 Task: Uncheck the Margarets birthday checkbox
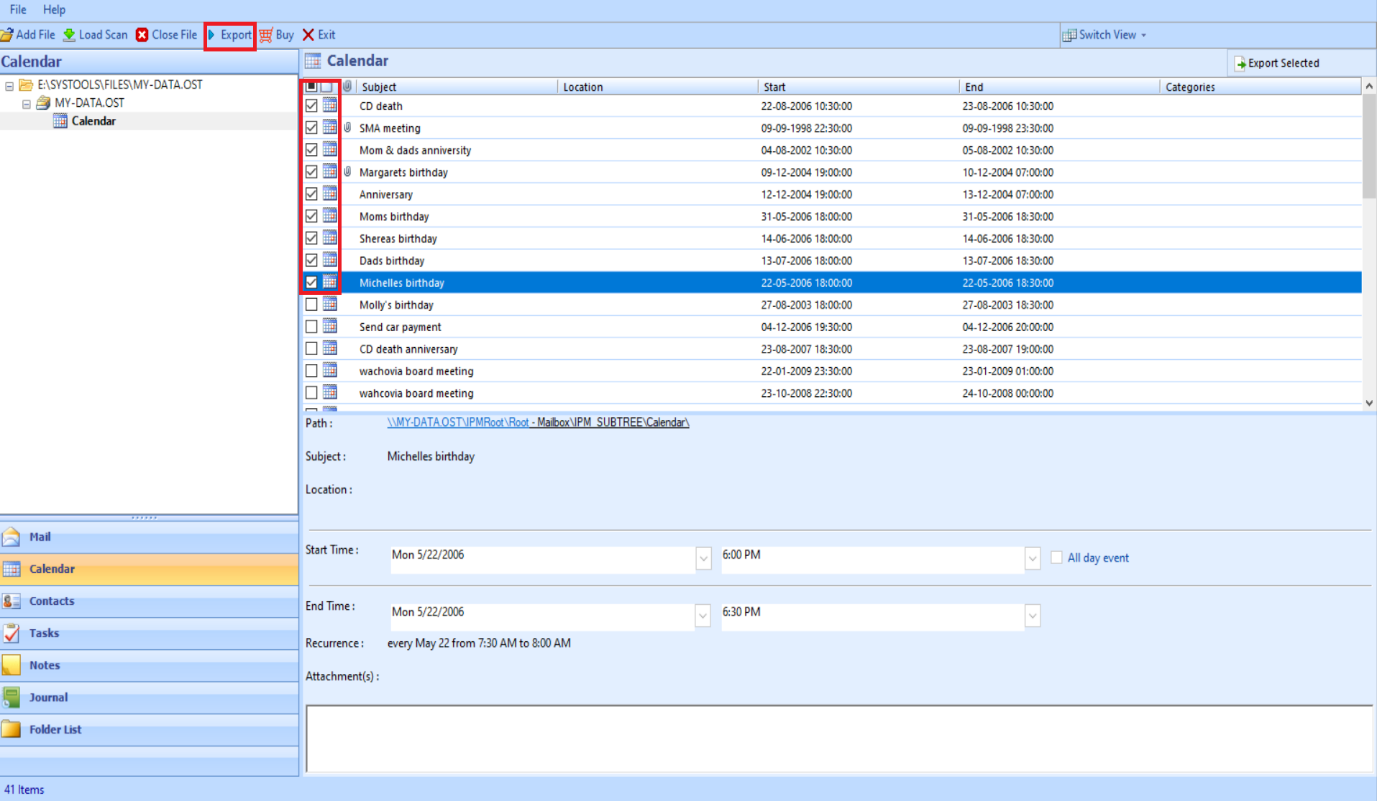(311, 171)
